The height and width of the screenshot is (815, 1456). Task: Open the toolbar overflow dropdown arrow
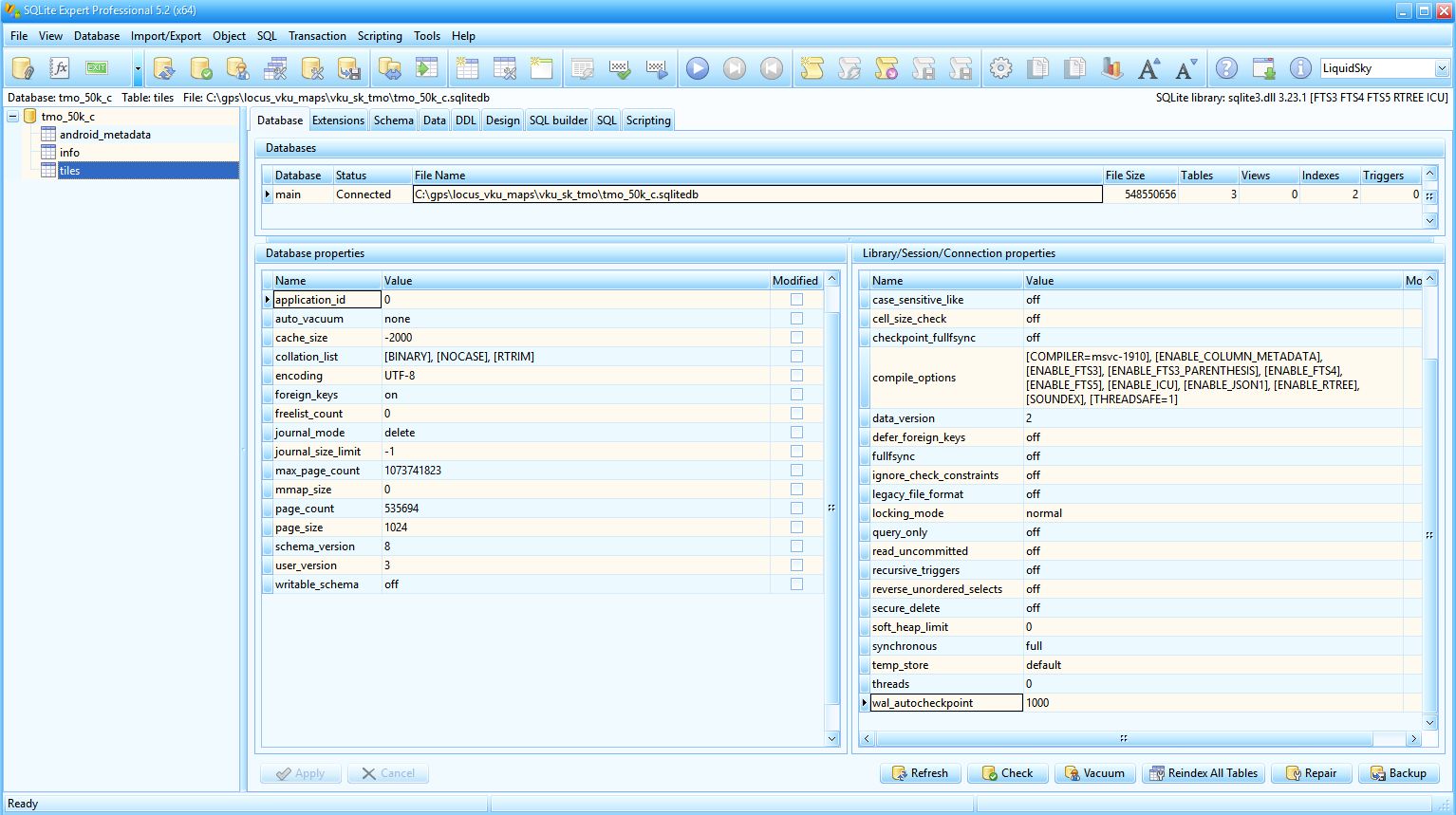pos(138,68)
